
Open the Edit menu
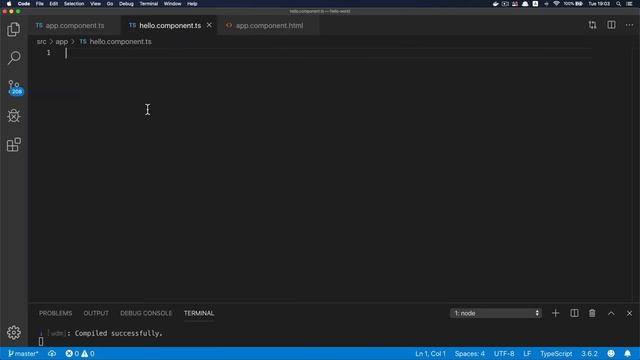coord(53,4)
